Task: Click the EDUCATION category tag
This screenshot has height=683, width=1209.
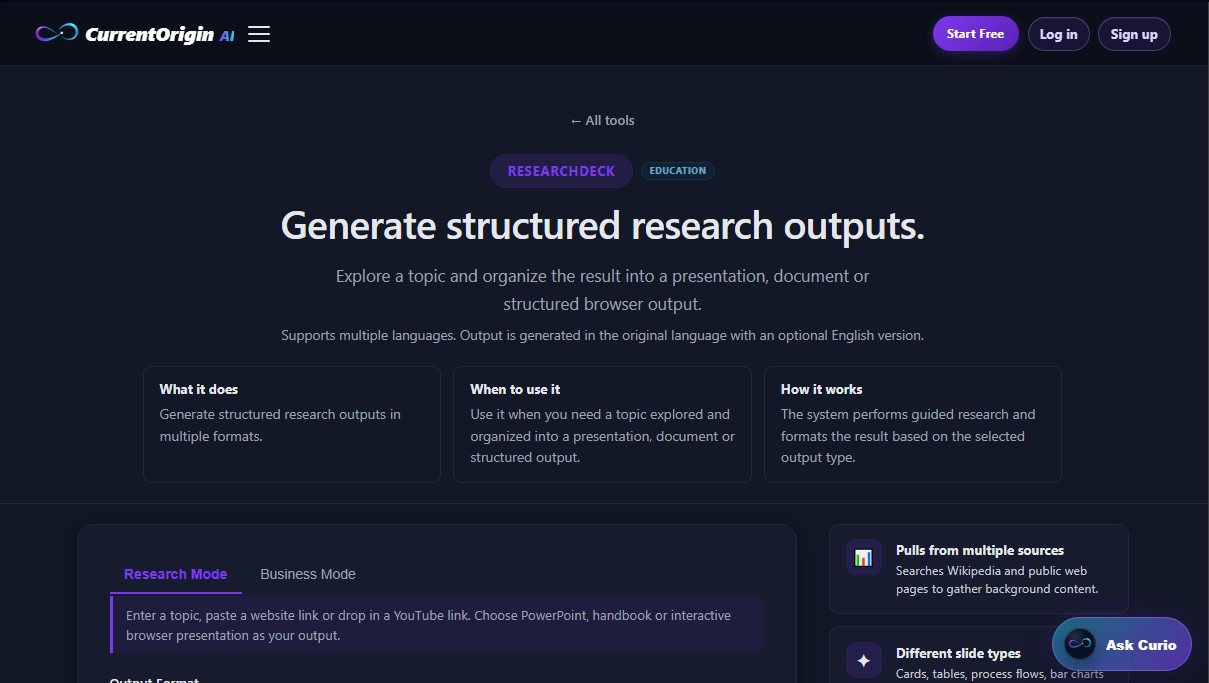Action: 678,171
